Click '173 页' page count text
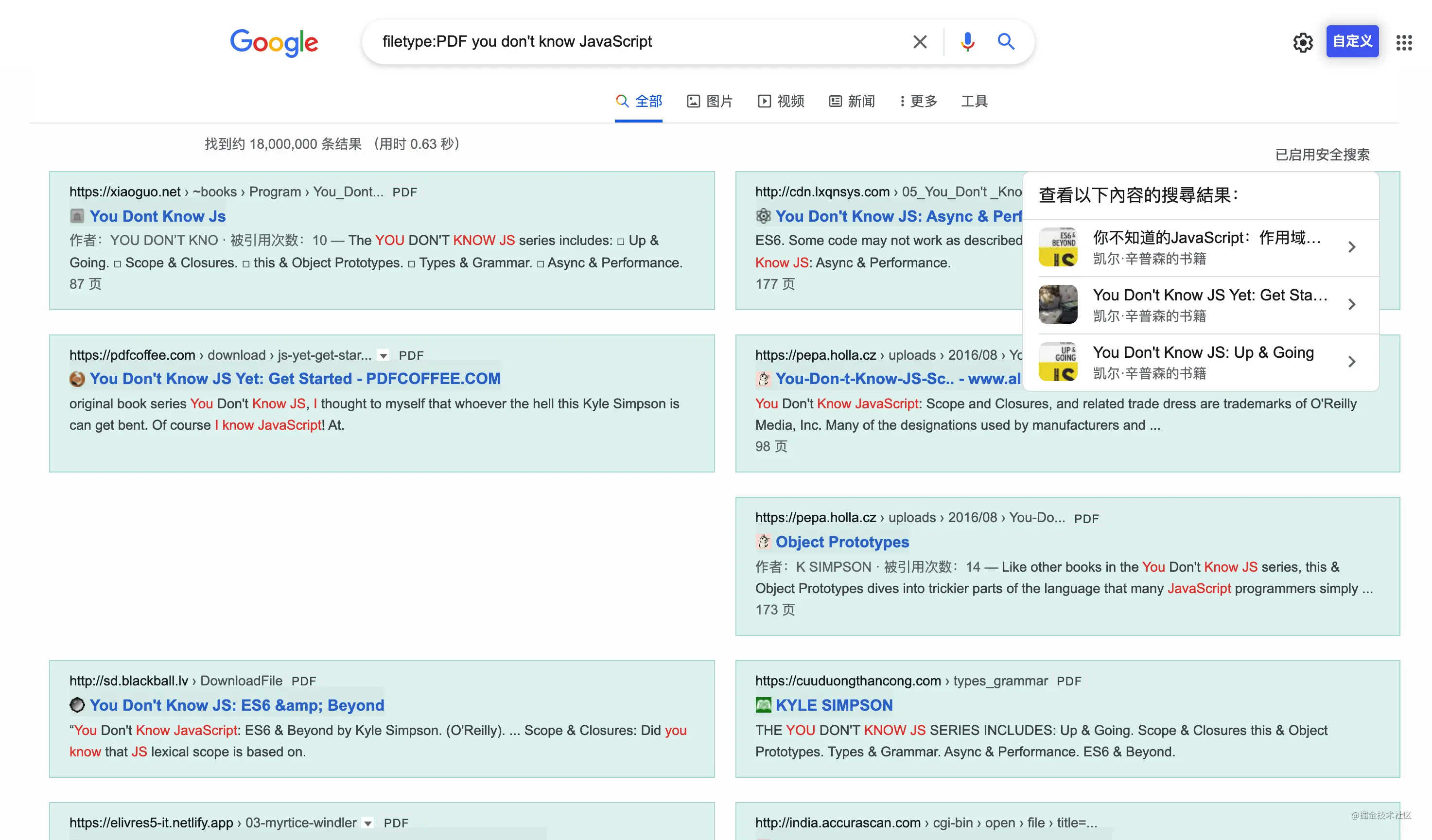 click(x=774, y=610)
